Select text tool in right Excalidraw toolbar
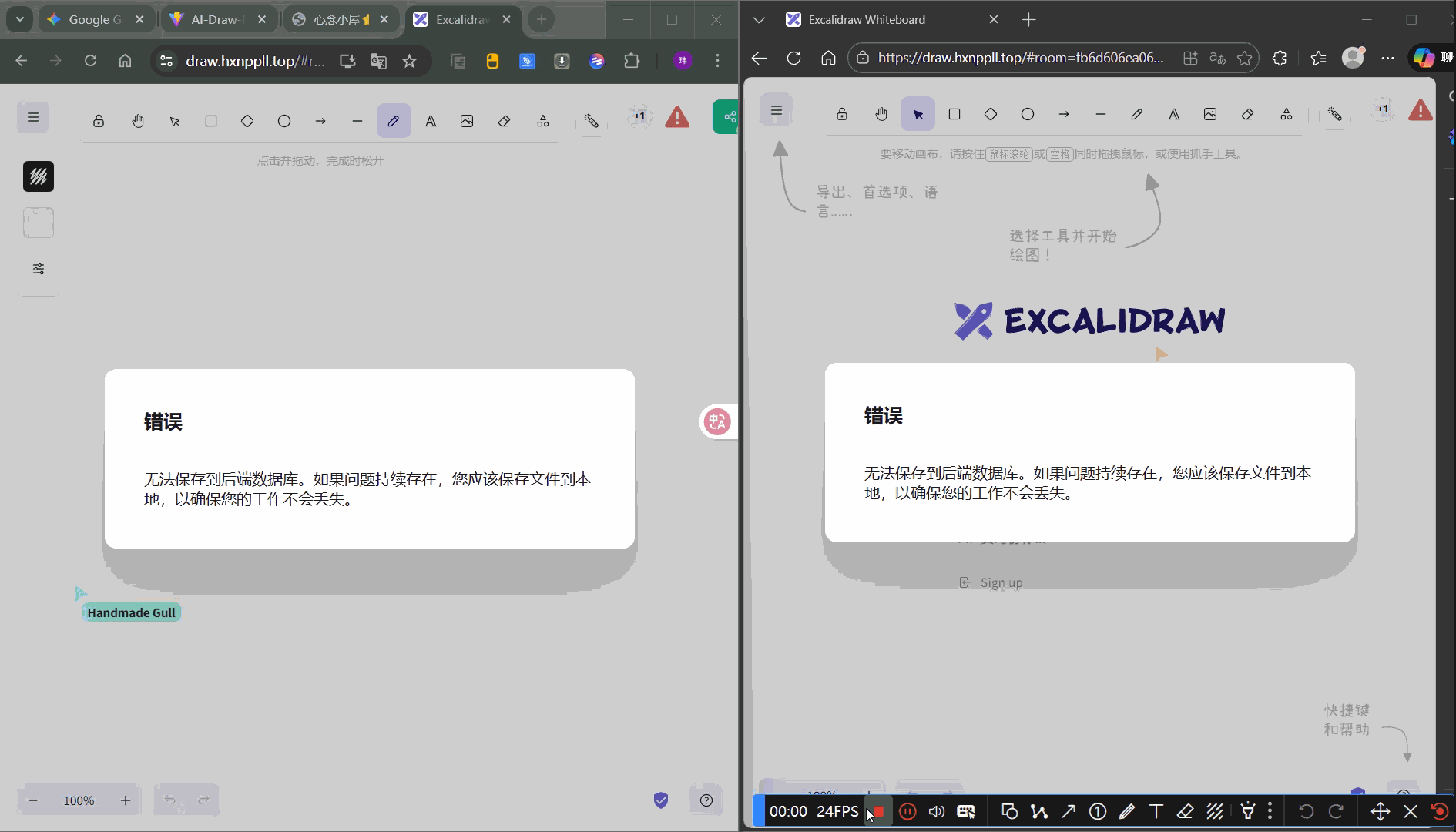Viewport: 1456px width, 832px height. coord(1174,114)
